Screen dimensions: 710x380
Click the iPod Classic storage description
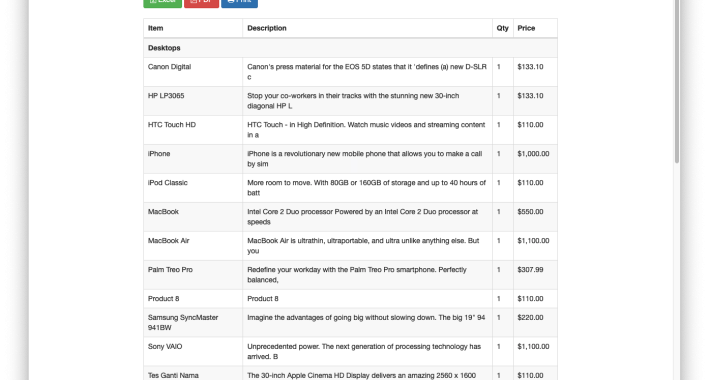(366, 188)
